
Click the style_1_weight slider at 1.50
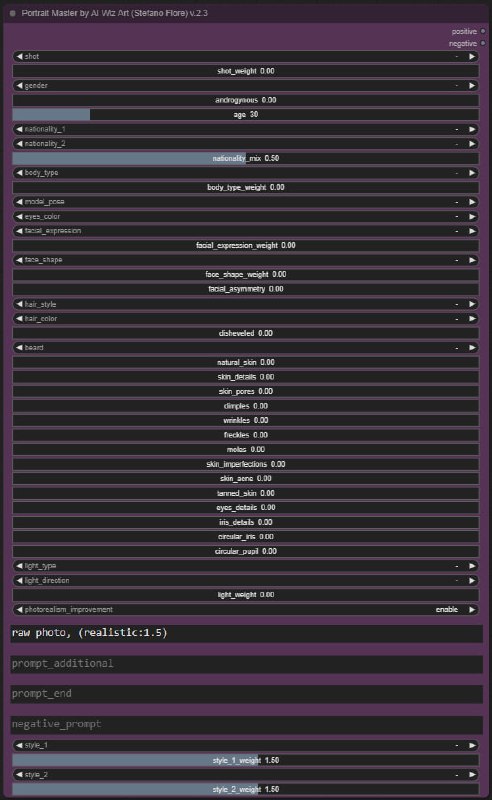click(245, 760)
